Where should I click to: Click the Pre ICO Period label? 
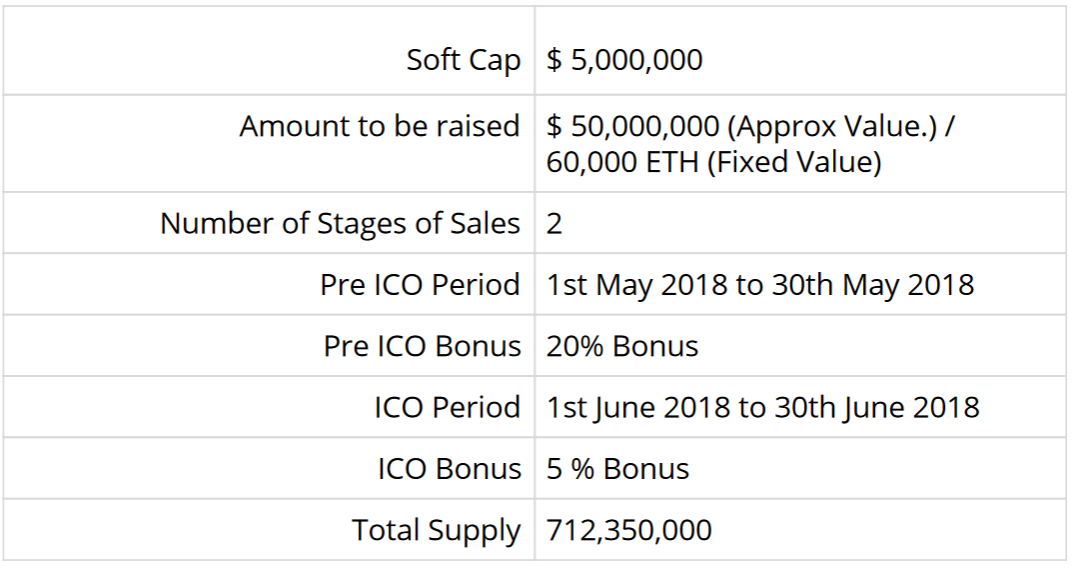click(x=419, y=285)
